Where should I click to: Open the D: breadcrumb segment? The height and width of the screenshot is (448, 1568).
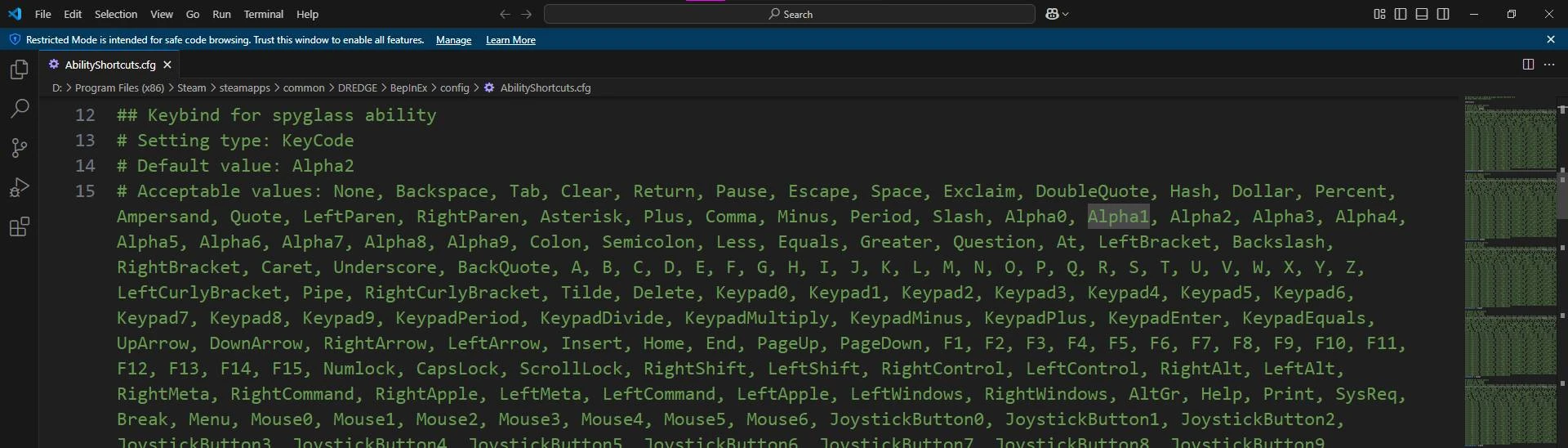pos(56,87)
